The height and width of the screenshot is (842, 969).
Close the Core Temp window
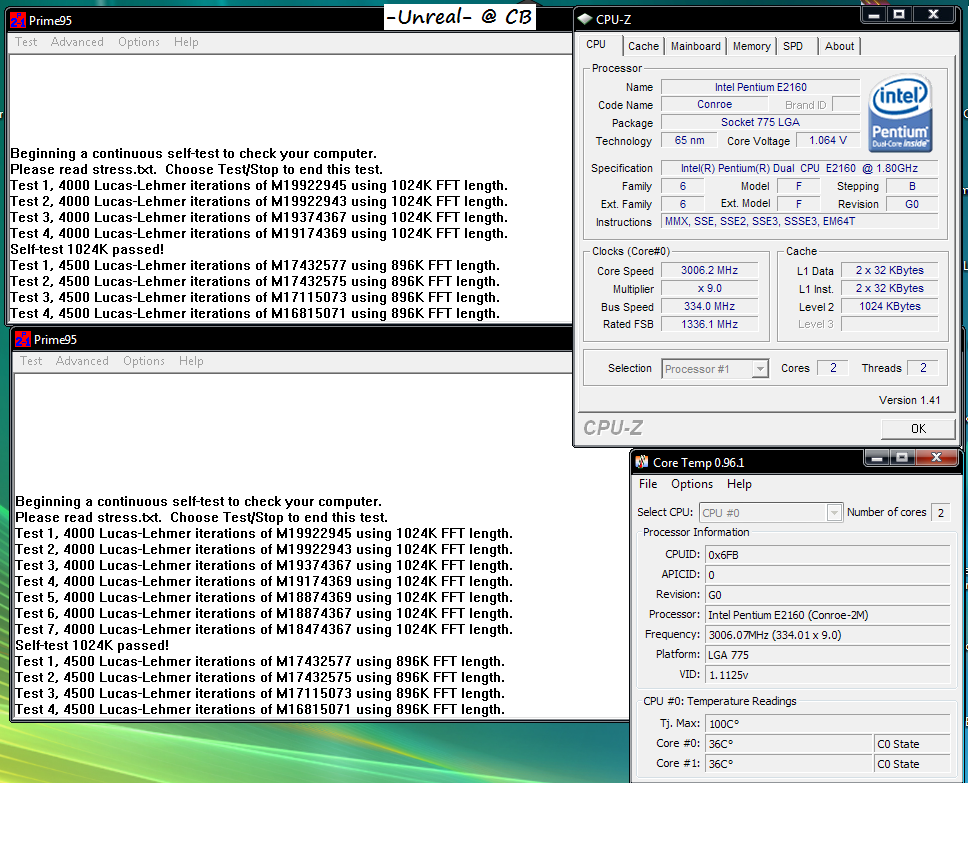[x=936, y=457]
